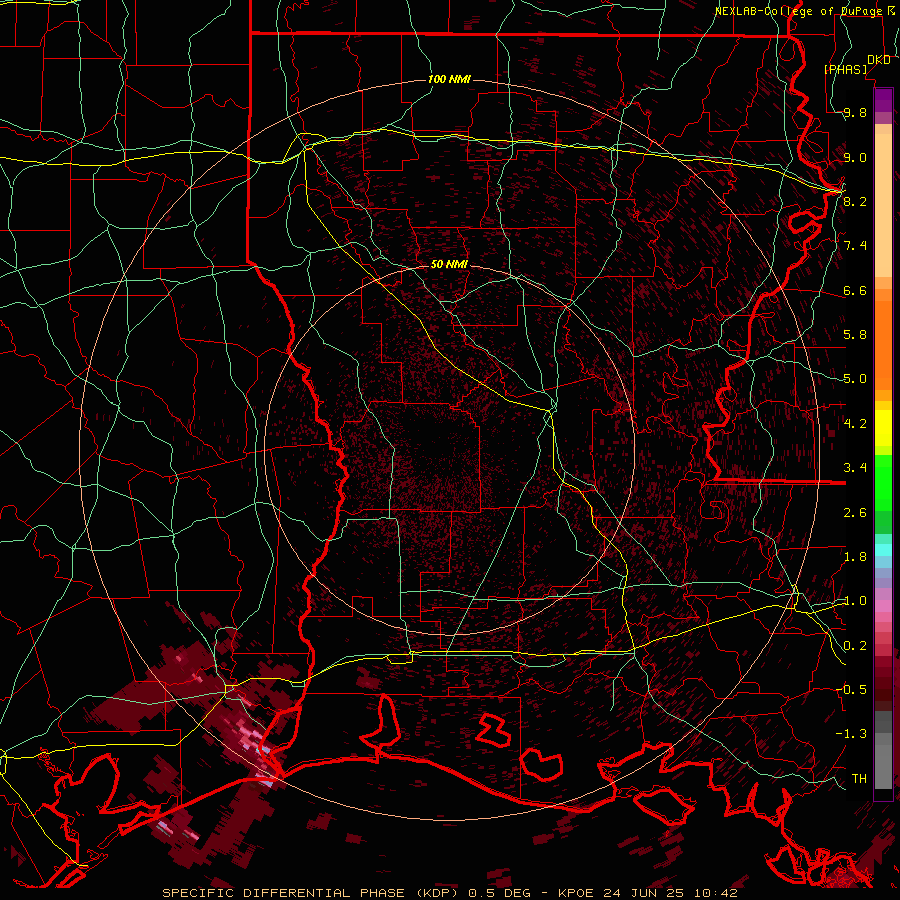Click the 9.8 value on the color scale

tap(855, 113)
